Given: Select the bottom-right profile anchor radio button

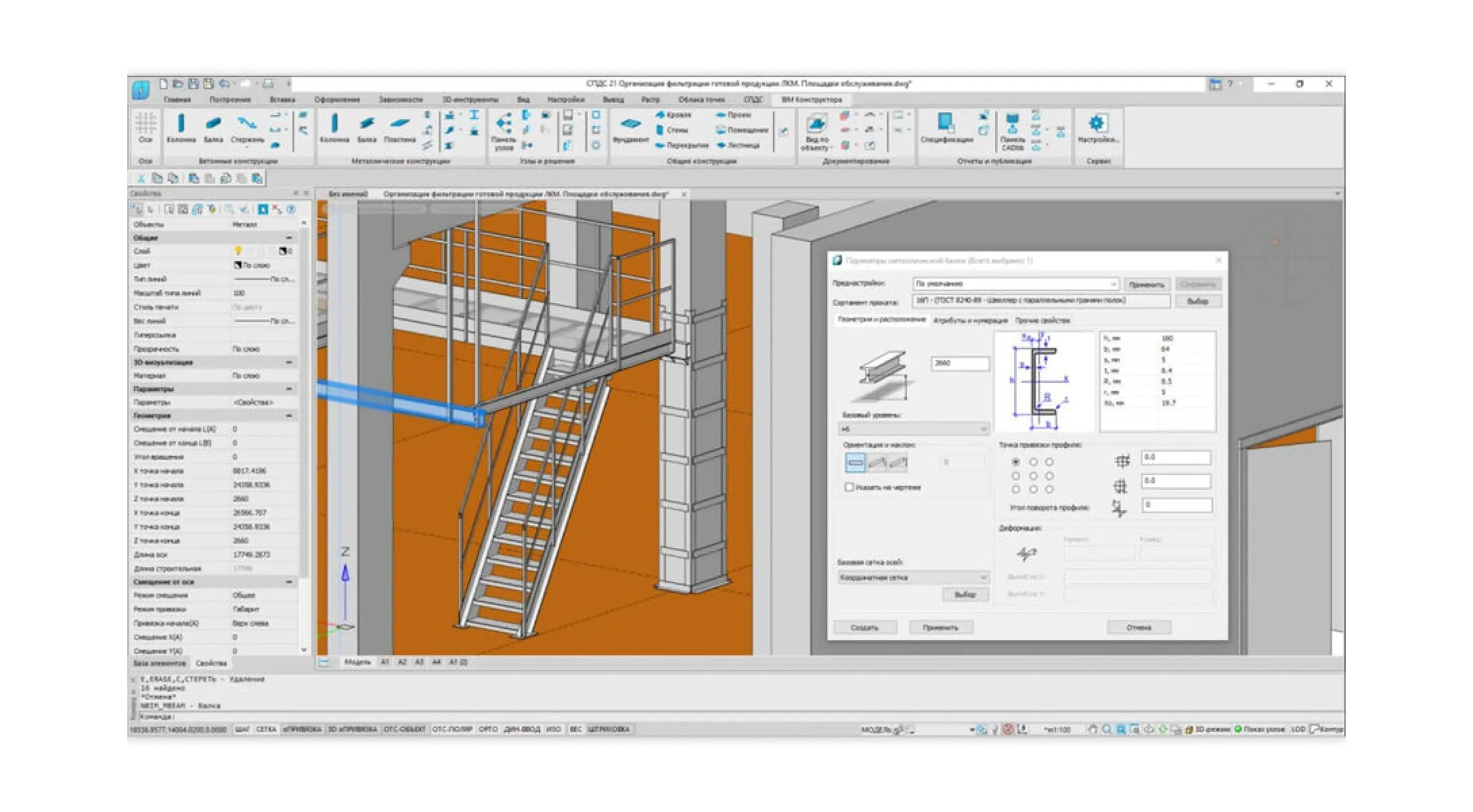Looking at the screenshot, I should pyautogui.click(x=1049, y=489).
